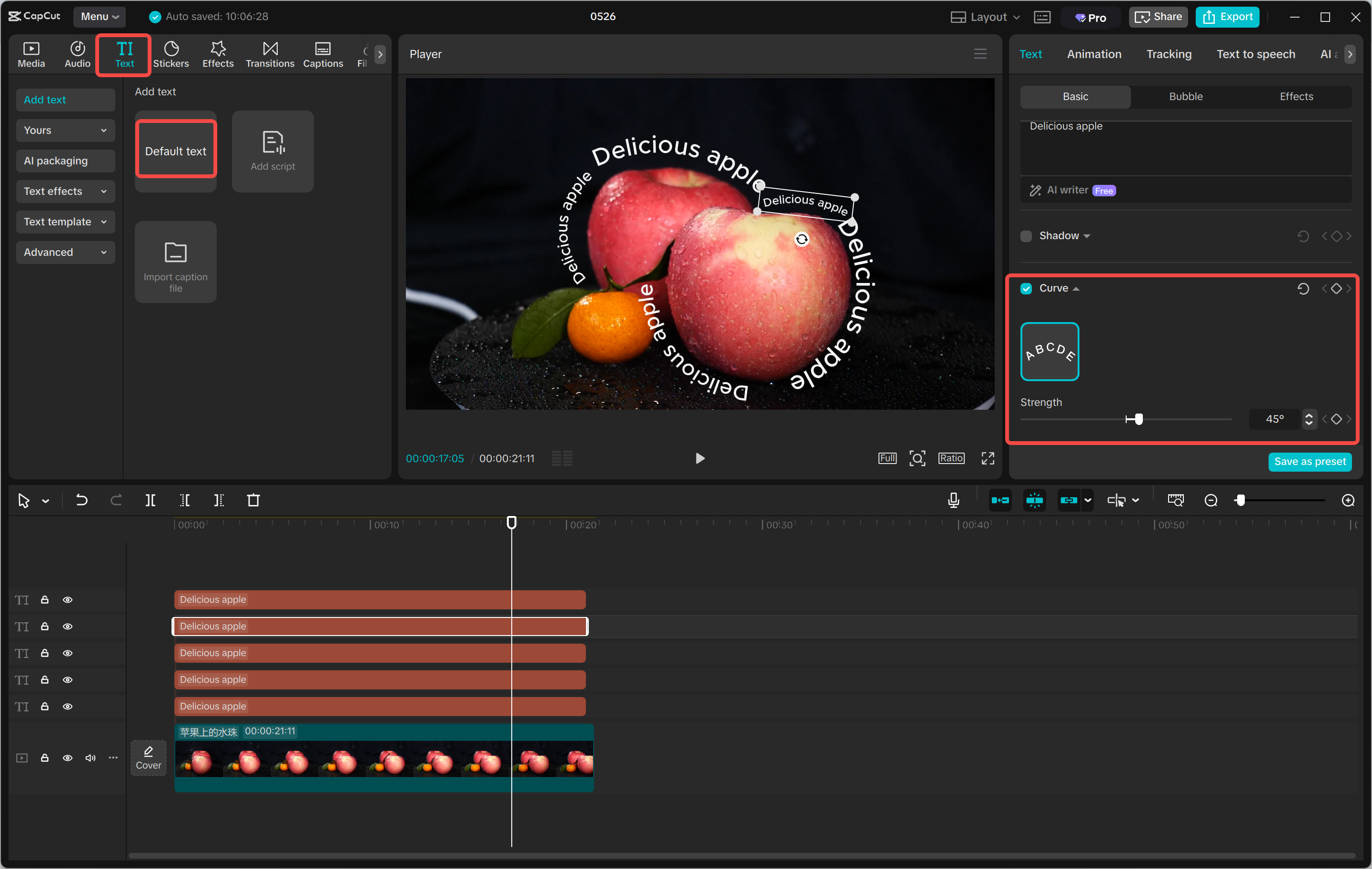Switch to the Animation tab

point(1094,53)
